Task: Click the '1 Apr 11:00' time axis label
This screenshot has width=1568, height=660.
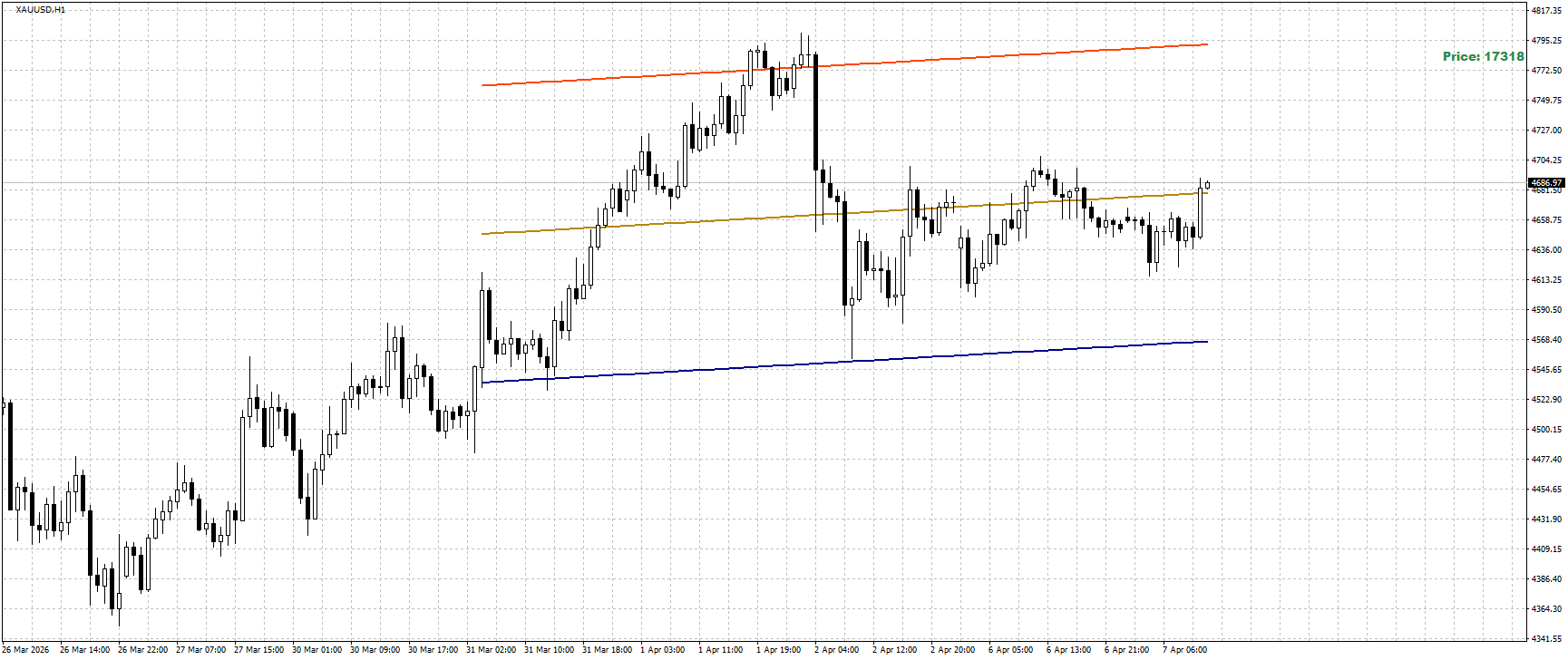Action: pos(722,650)
